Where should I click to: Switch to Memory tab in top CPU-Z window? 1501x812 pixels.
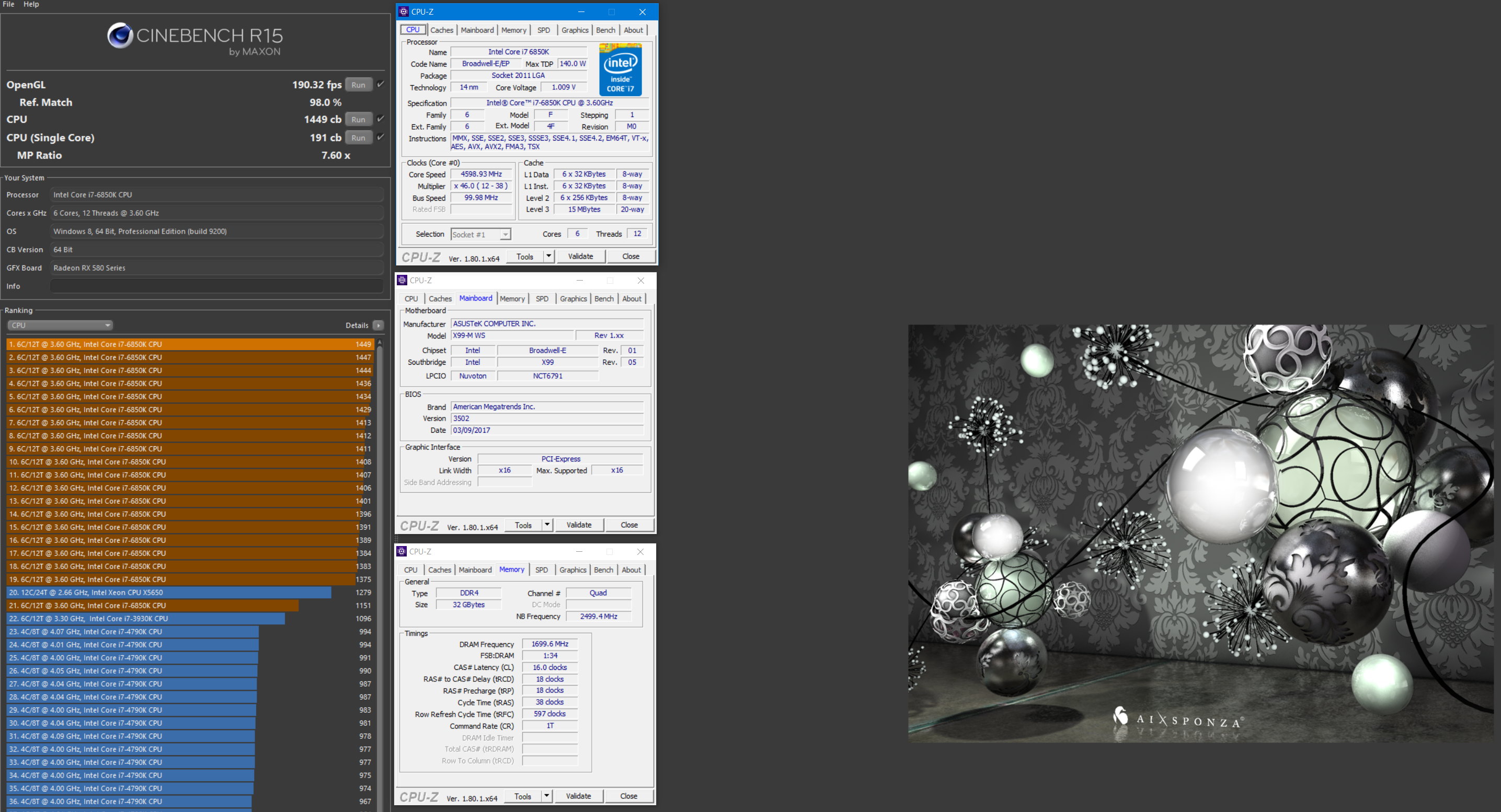(x=514, y=30)
